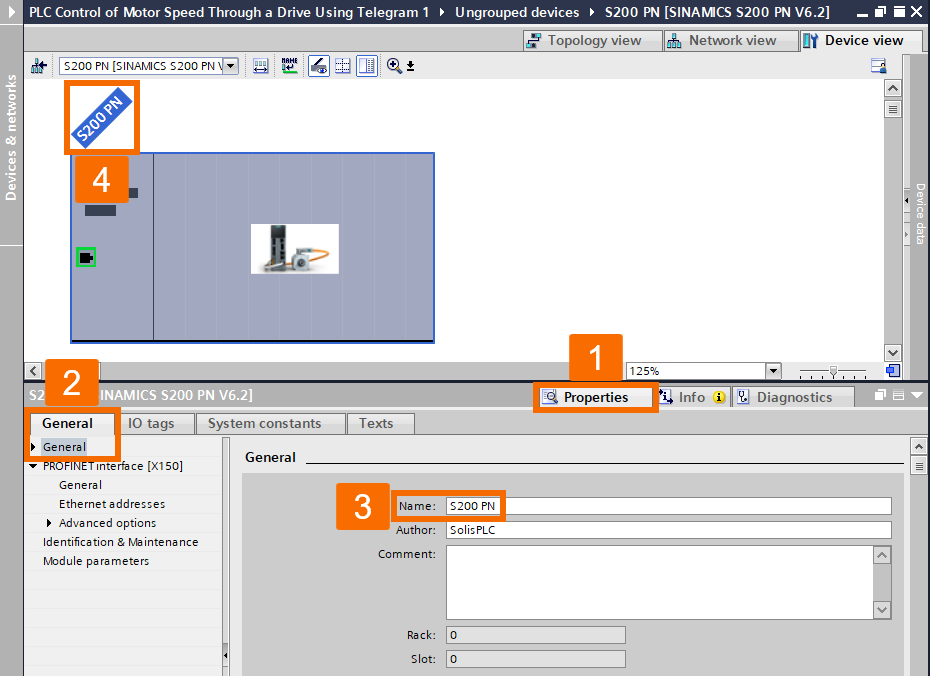Collapse navigation tree splitter arrow

click(225, 655)
